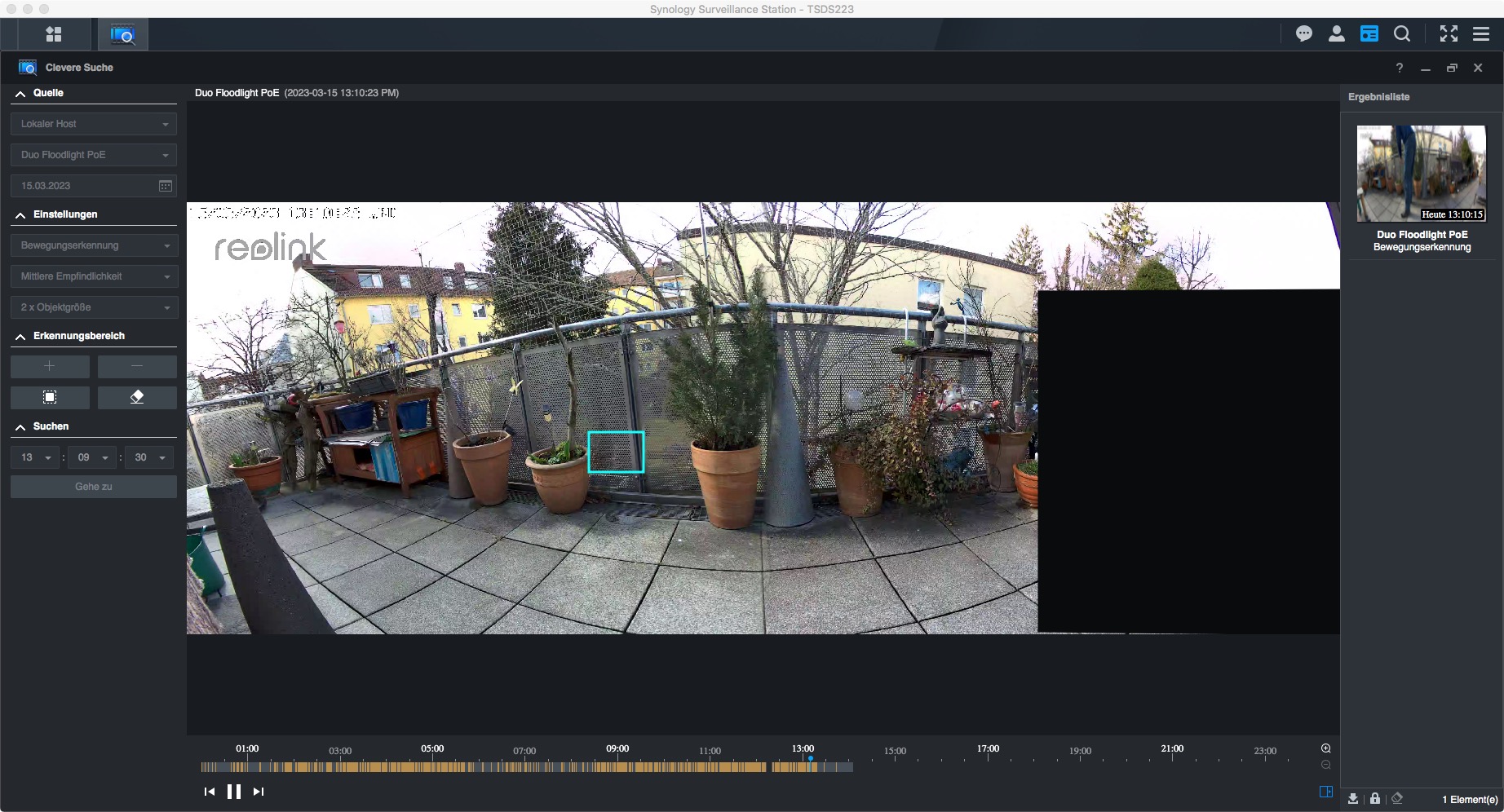
Task: Open the main menu grid icon
Action: tap(54, 34)
